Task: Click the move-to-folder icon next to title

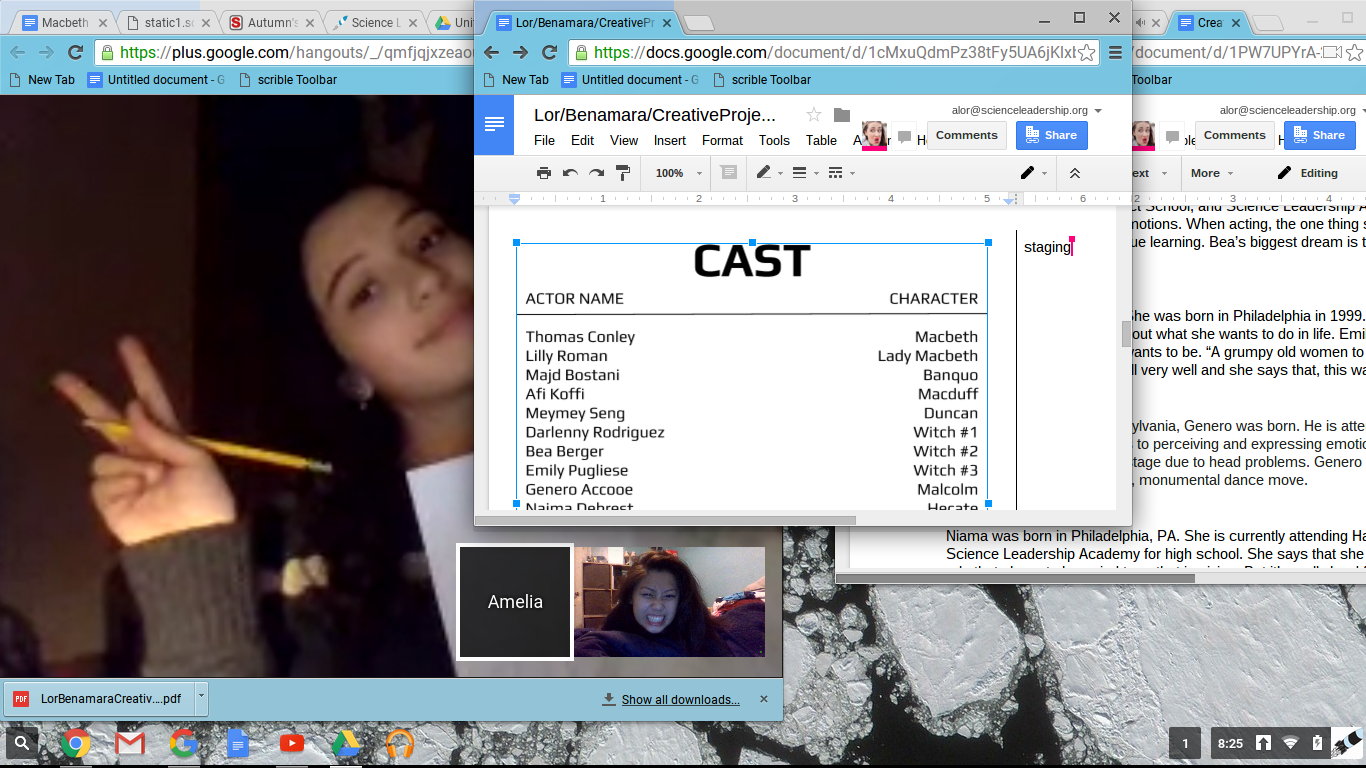Action: (x=842, y=115)
